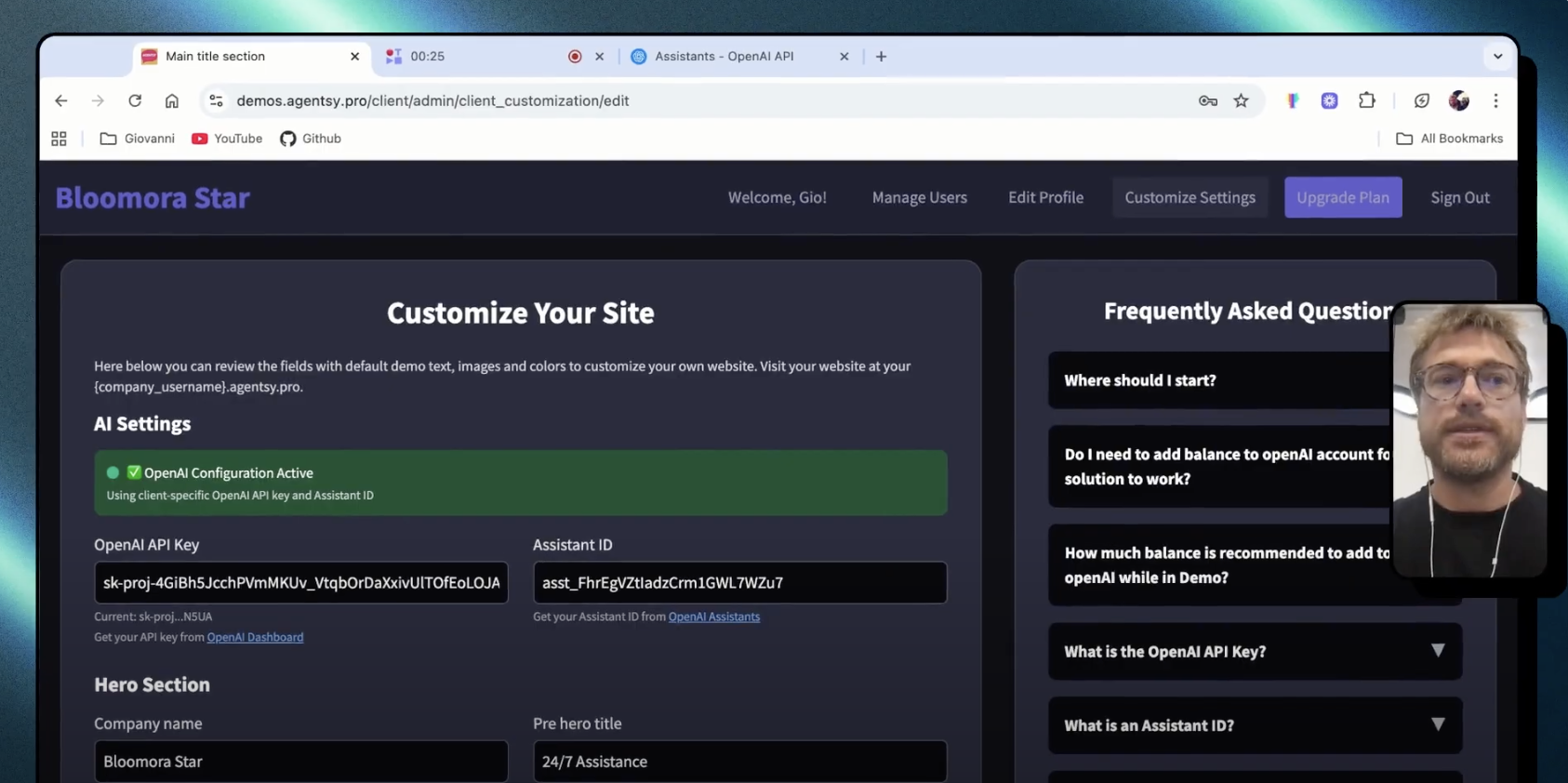Click the Hero Section heading

(x=152, y=684)
